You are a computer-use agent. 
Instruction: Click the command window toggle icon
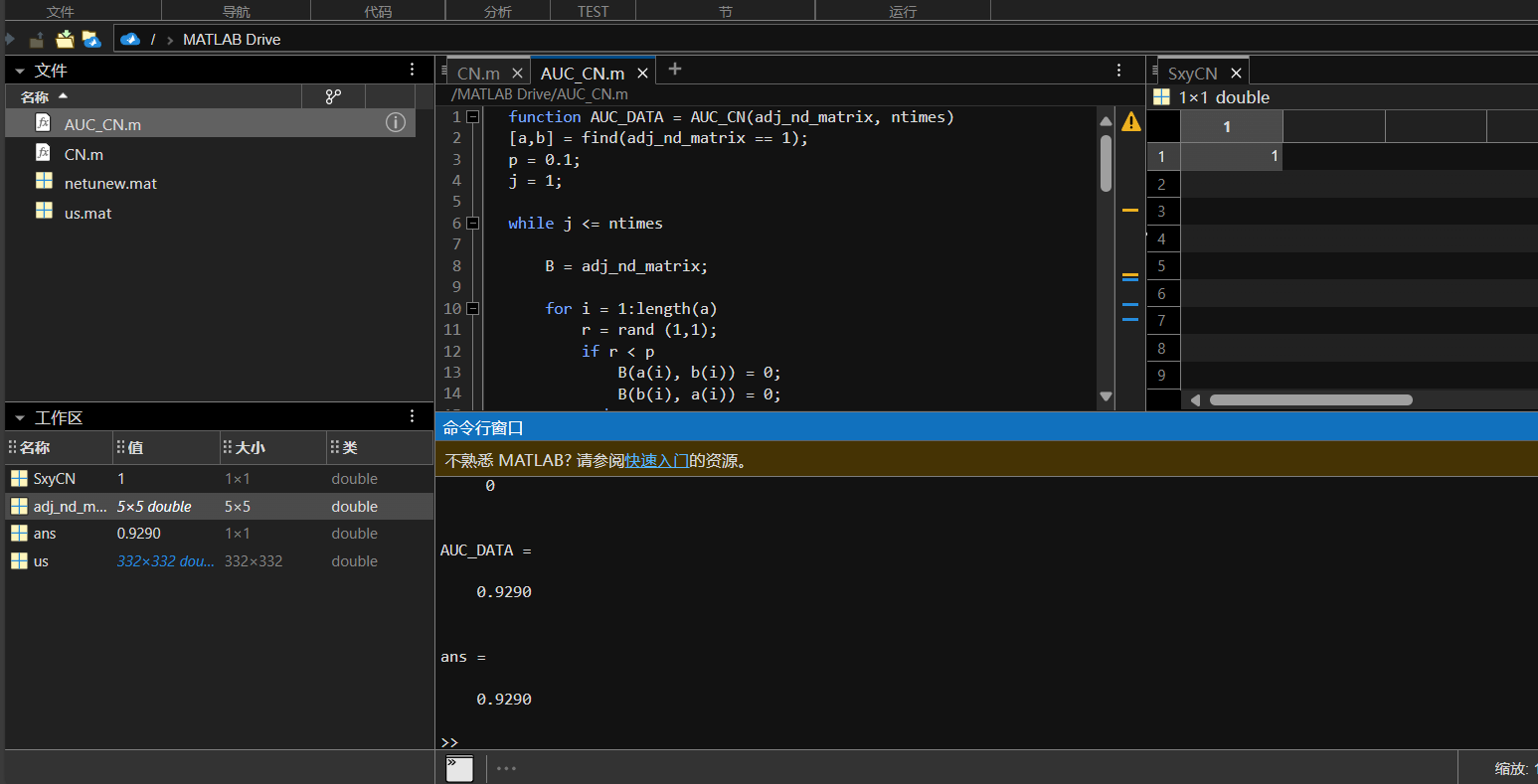pos(459,768)
